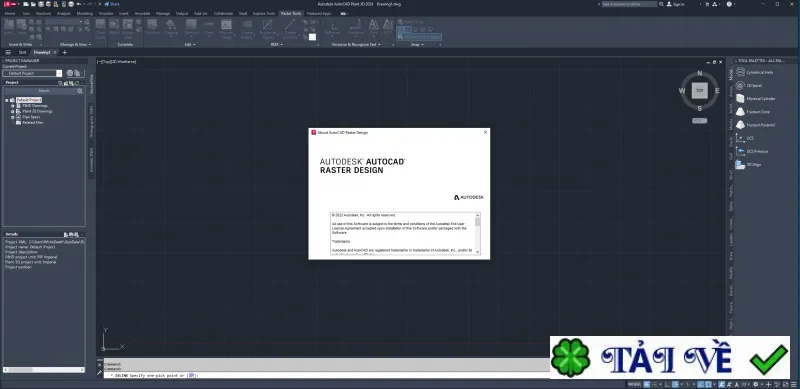Click the help question mark icon
800x389 pixels.
730,4
